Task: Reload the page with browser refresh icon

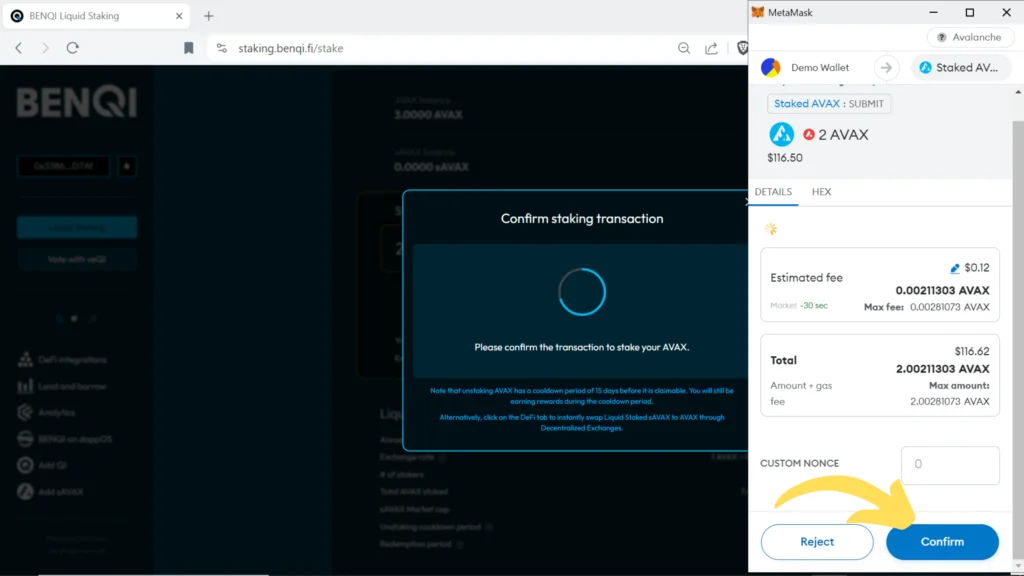Action: 73,48
